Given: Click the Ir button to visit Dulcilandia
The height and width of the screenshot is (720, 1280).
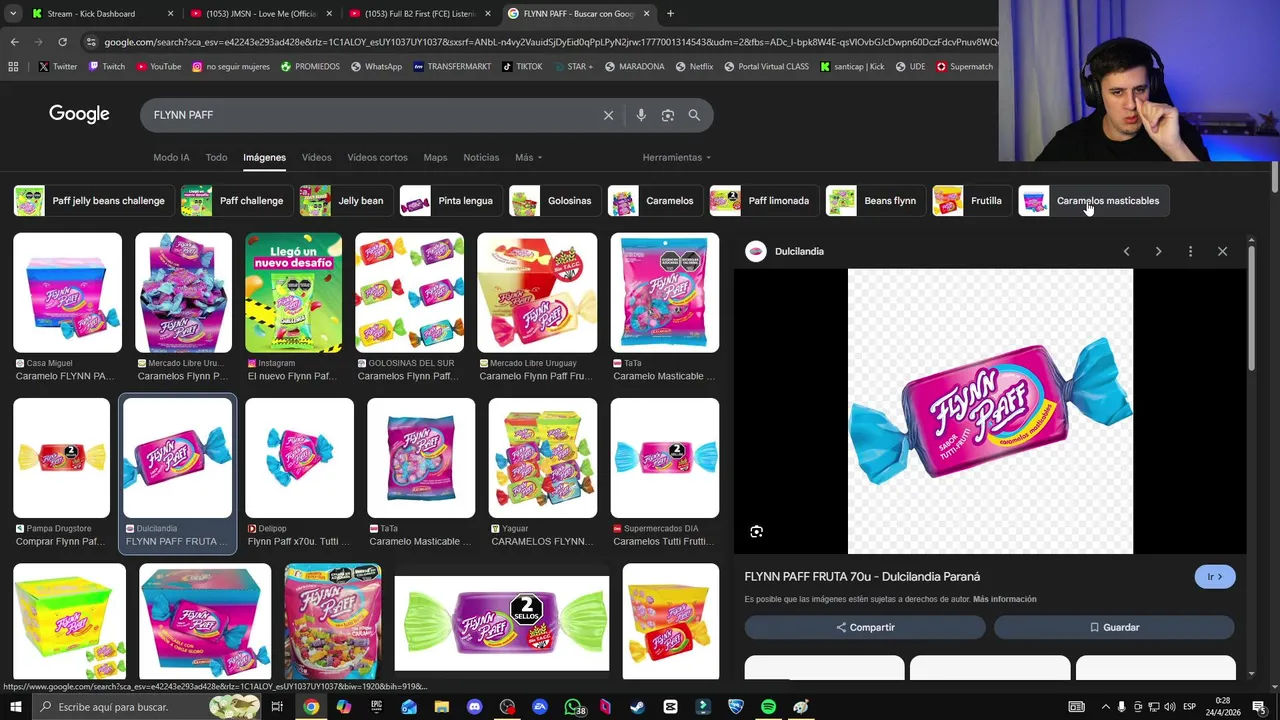Looking at the screenshot, I should coord(1215,577).
